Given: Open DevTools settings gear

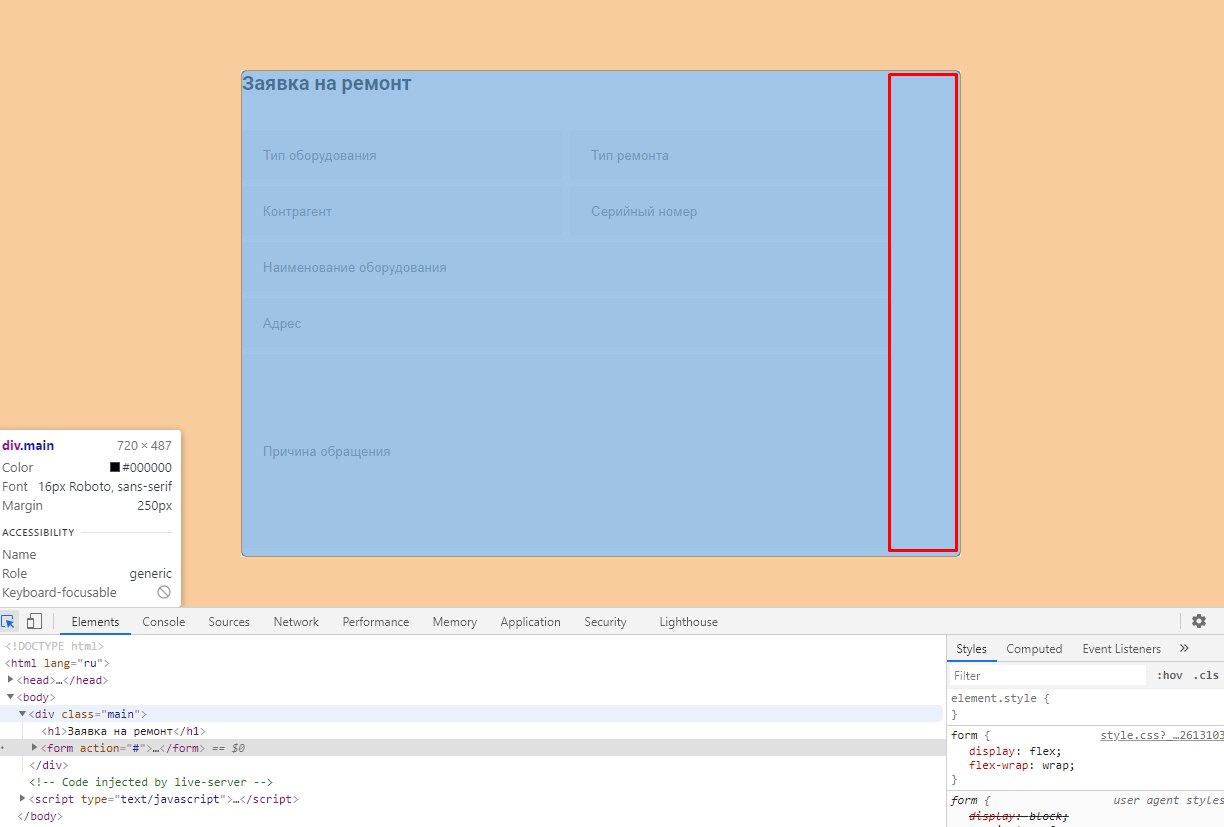Looking at the screenshot, I should pos(1199,621).
